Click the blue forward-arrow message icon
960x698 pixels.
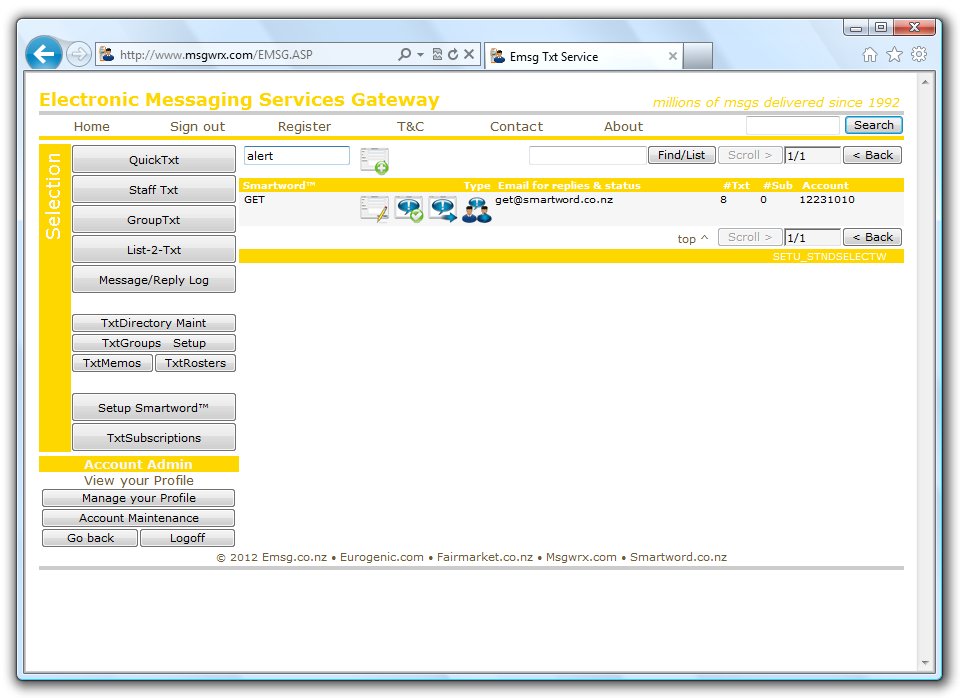[x=442, y=208]
